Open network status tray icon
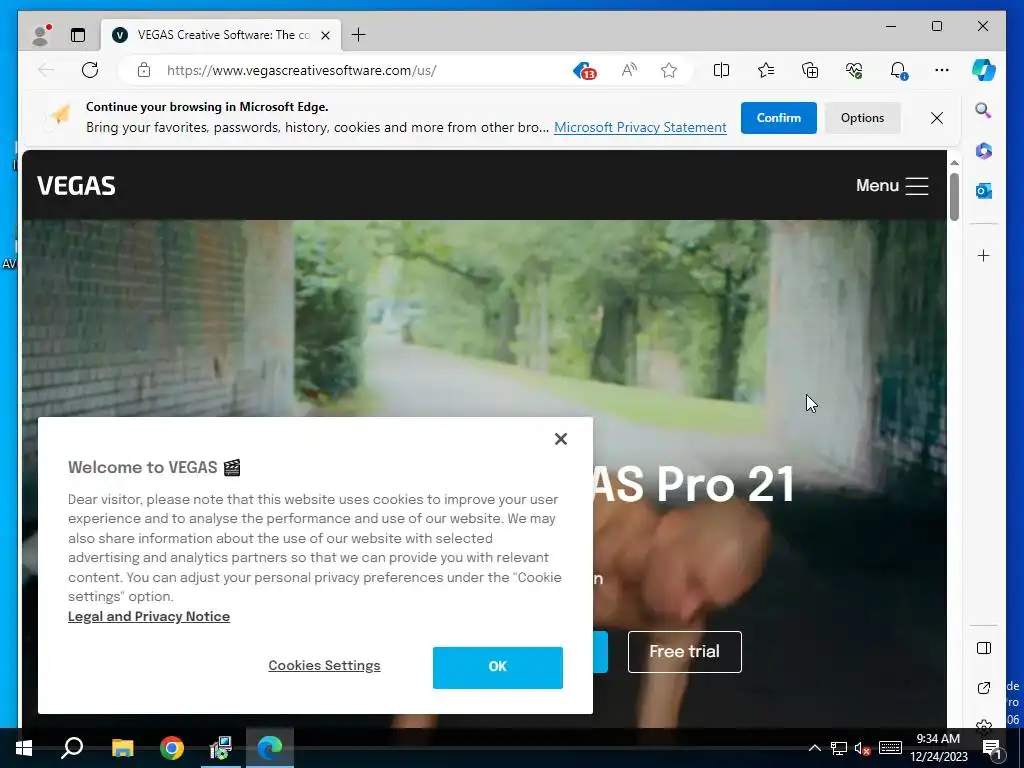1024x768 pixels. (x=839, y=748)
